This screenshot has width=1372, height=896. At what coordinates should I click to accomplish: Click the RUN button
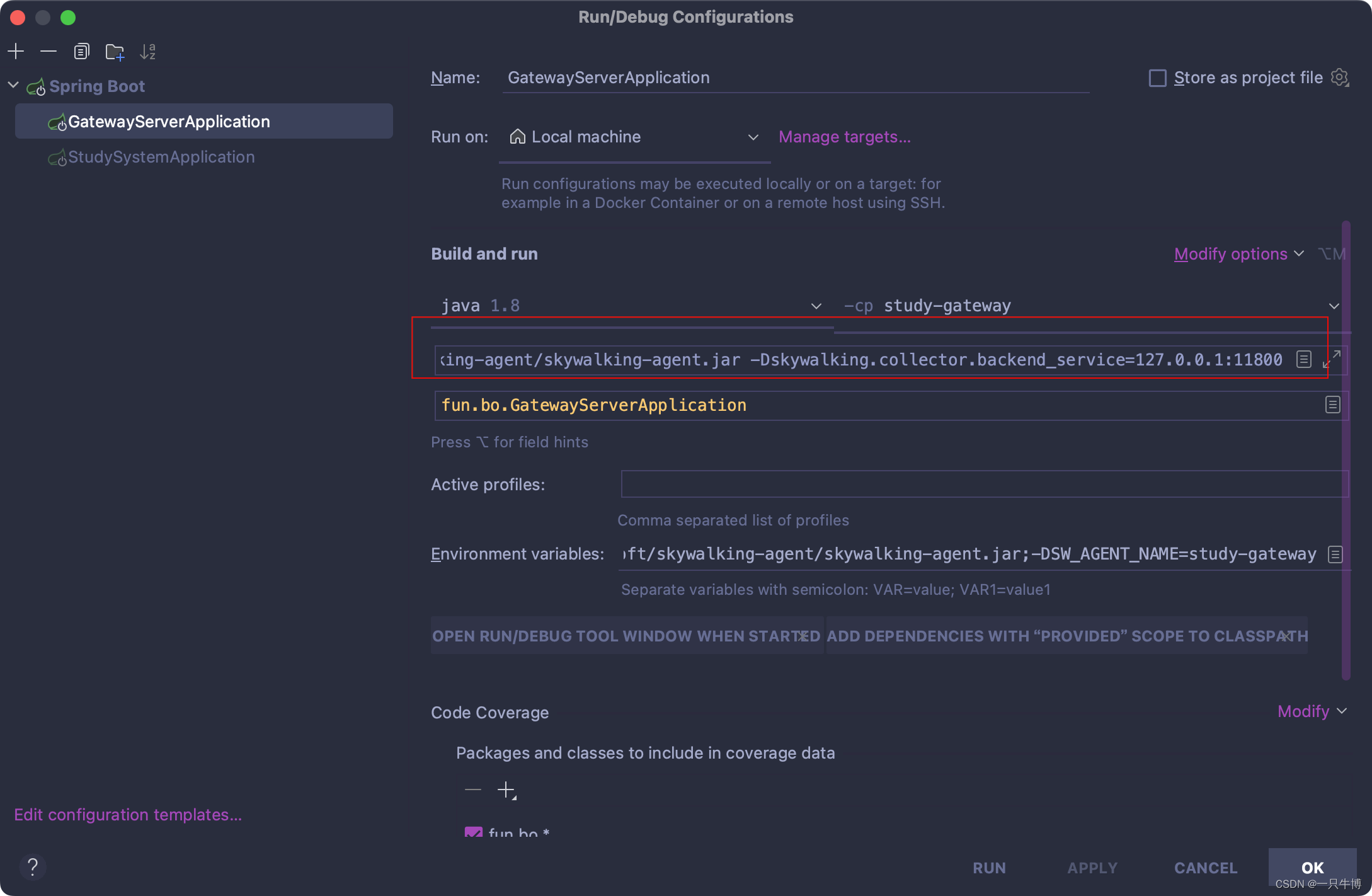point(989,868)
